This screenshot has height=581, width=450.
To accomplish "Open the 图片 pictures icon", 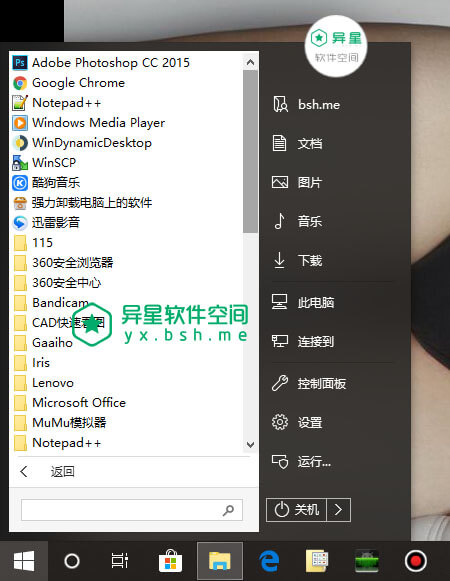I will pyautogui.click(x=280, y=182).
